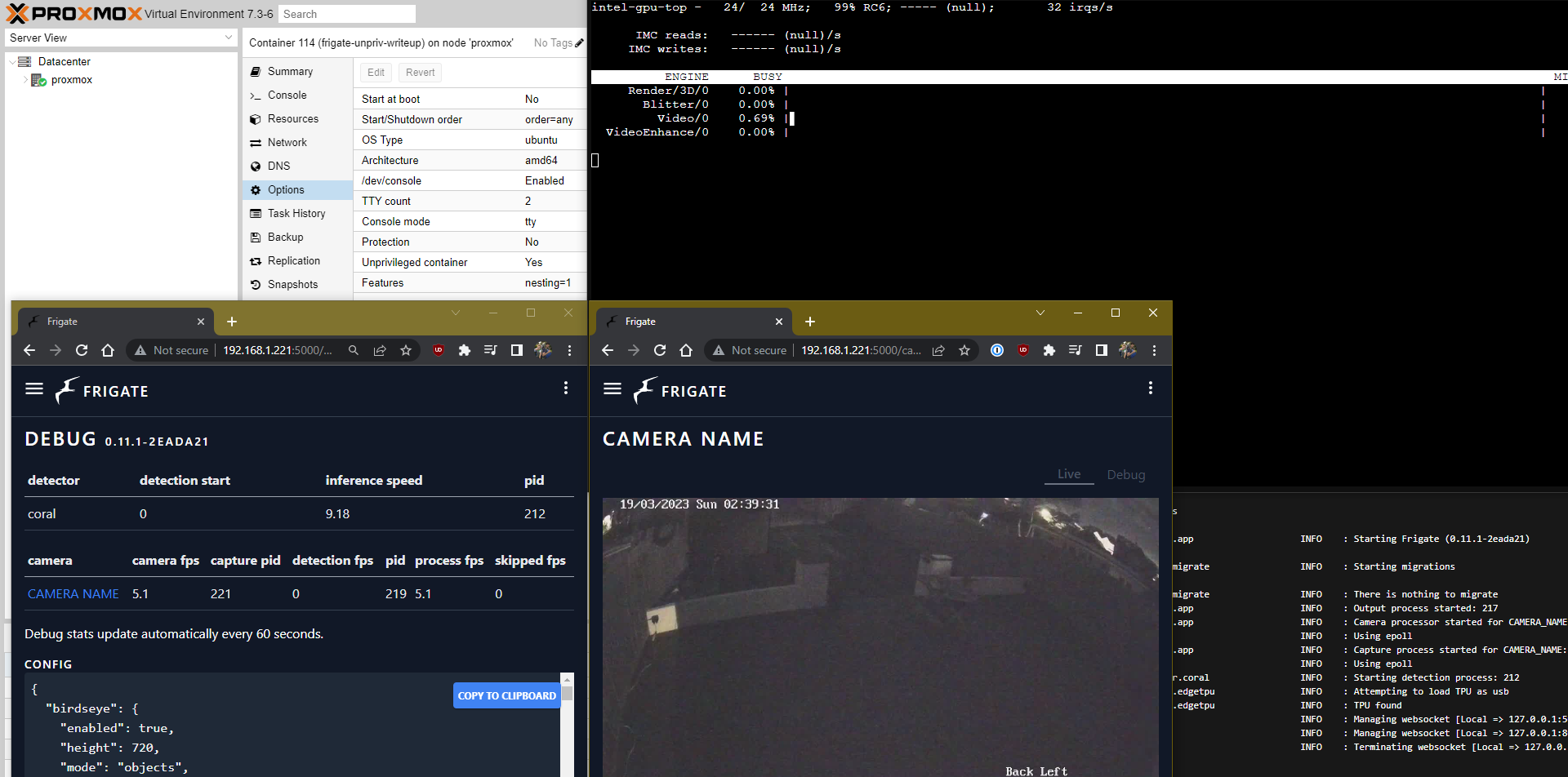
Task: Open the Chrome menu in the right browser window
Action: click(x=1154, y=350)
